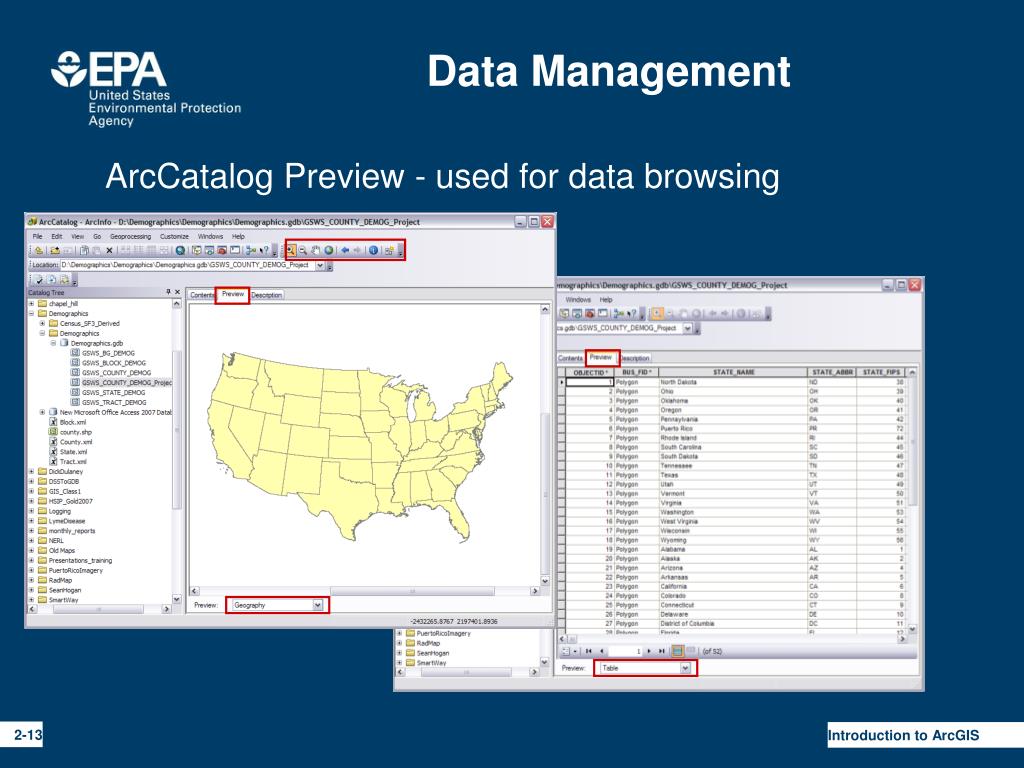Click the What's This help pointer icon
Viewport: 1024px width, 768px height.
[264, 250]
